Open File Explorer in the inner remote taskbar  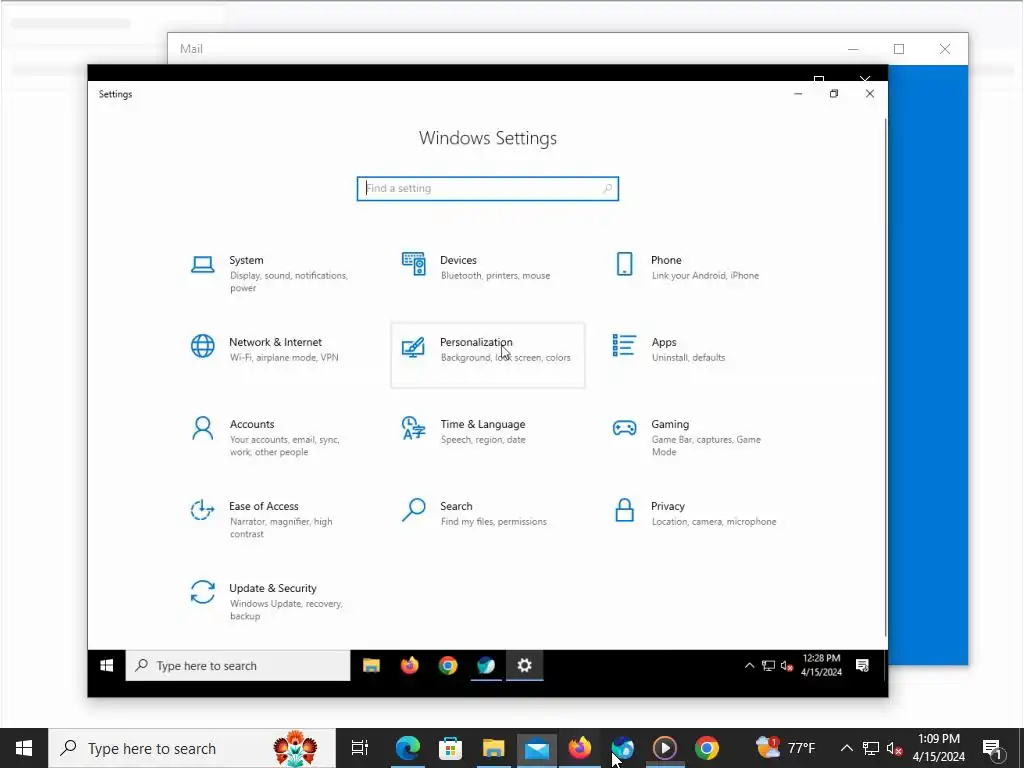pyautogui.click(x=371, y=665)
